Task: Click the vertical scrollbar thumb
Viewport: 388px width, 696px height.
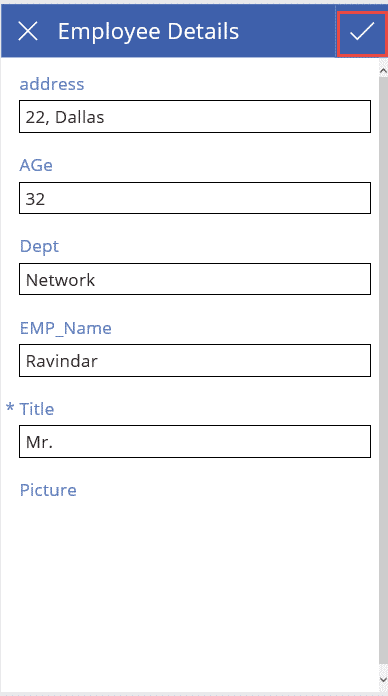Action: coord(384,371)
